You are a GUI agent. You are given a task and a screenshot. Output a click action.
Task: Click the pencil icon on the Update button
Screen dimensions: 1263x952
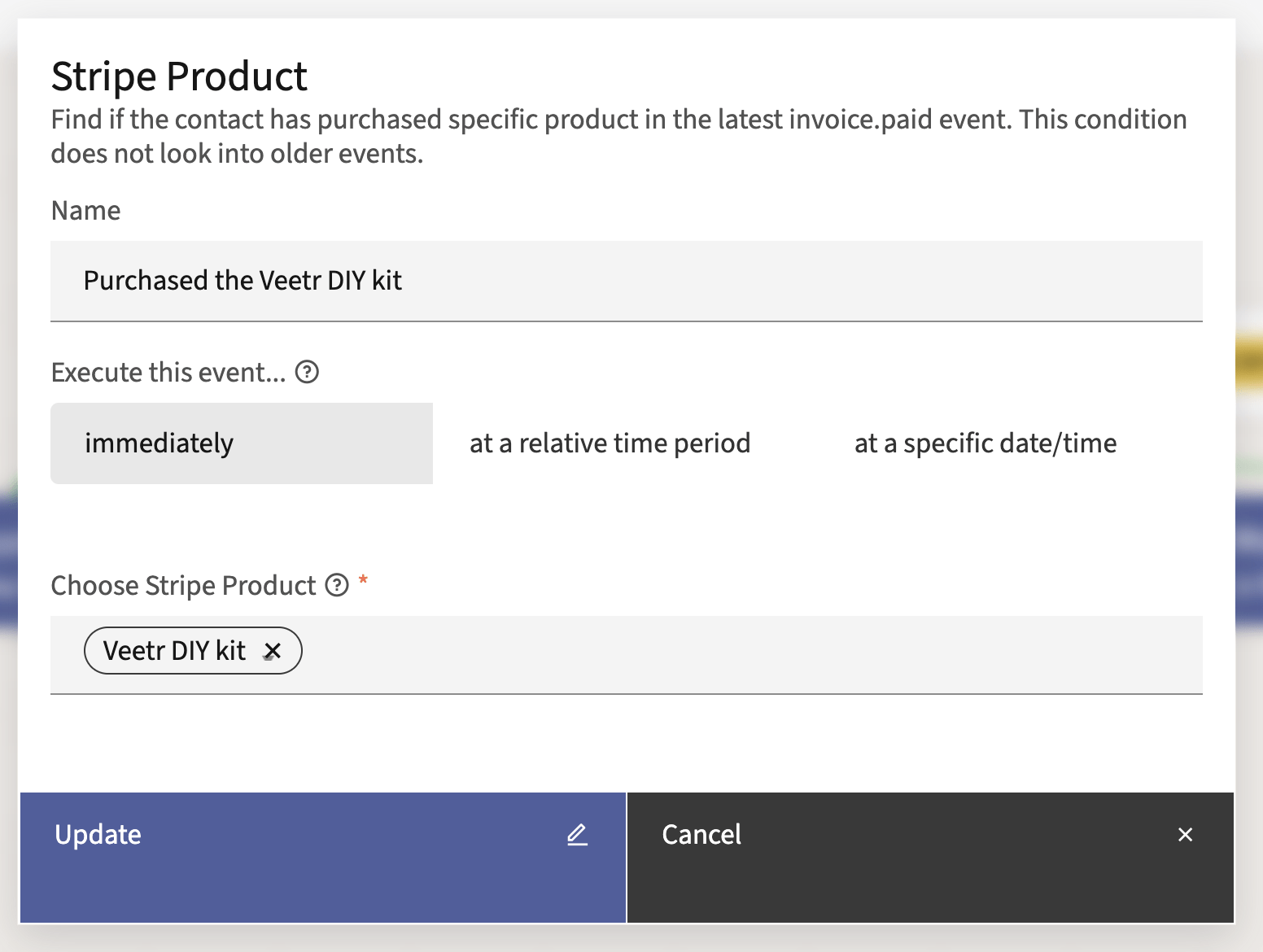pyautogui.click(x=577, y=834)
